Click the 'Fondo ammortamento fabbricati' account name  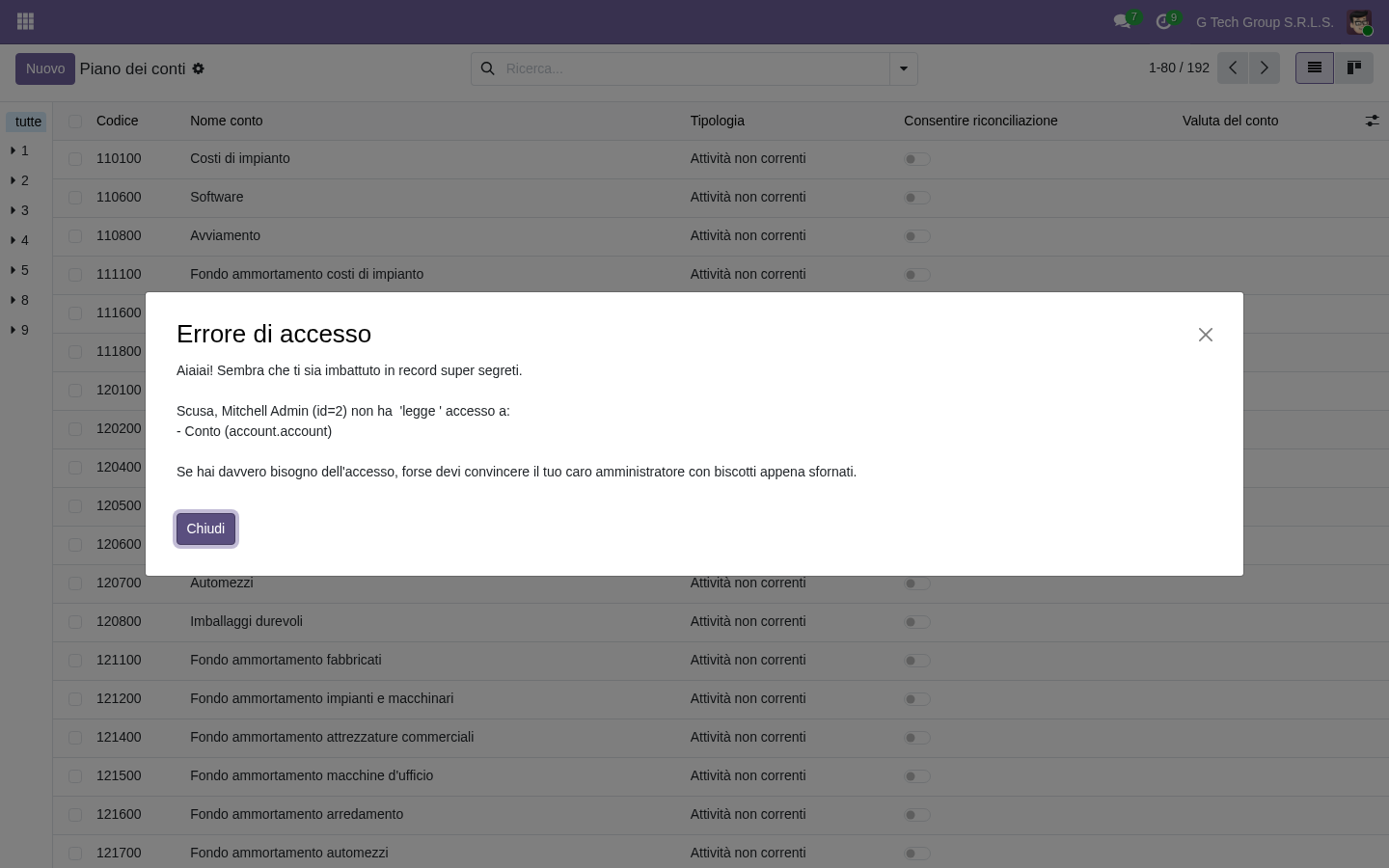286,660
